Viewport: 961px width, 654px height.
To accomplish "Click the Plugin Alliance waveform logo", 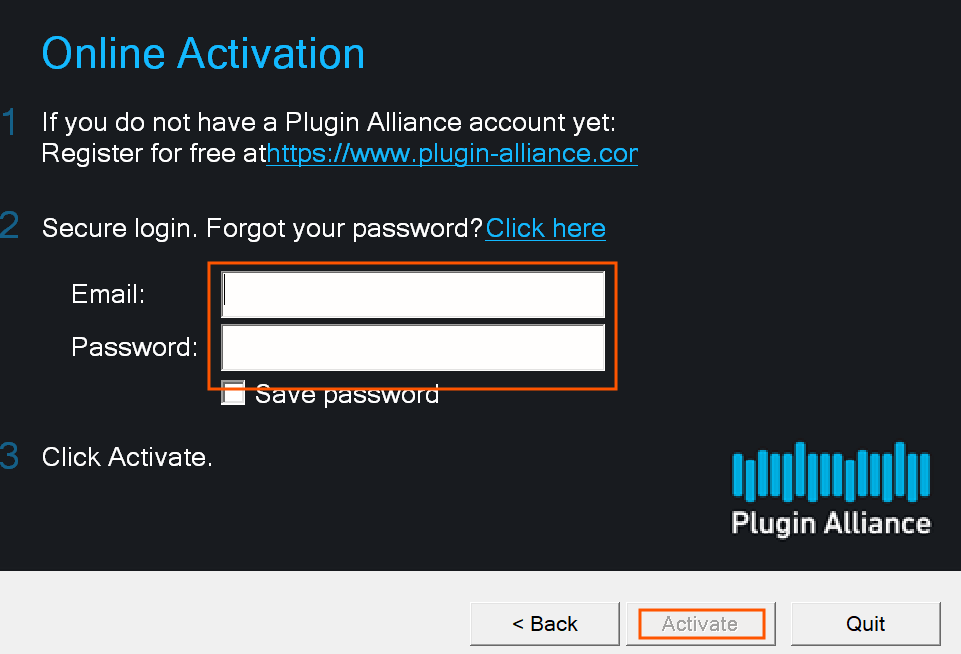I will 831,472.
